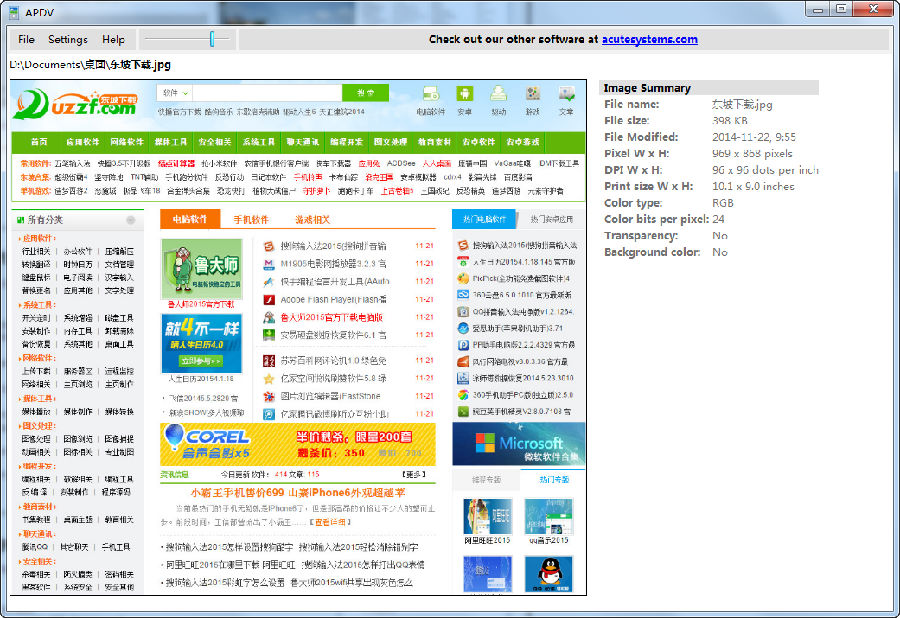Click the Color bits per pixel value 24
The height and width of the screenshot is (618, 900).
[x=718, y=219]
